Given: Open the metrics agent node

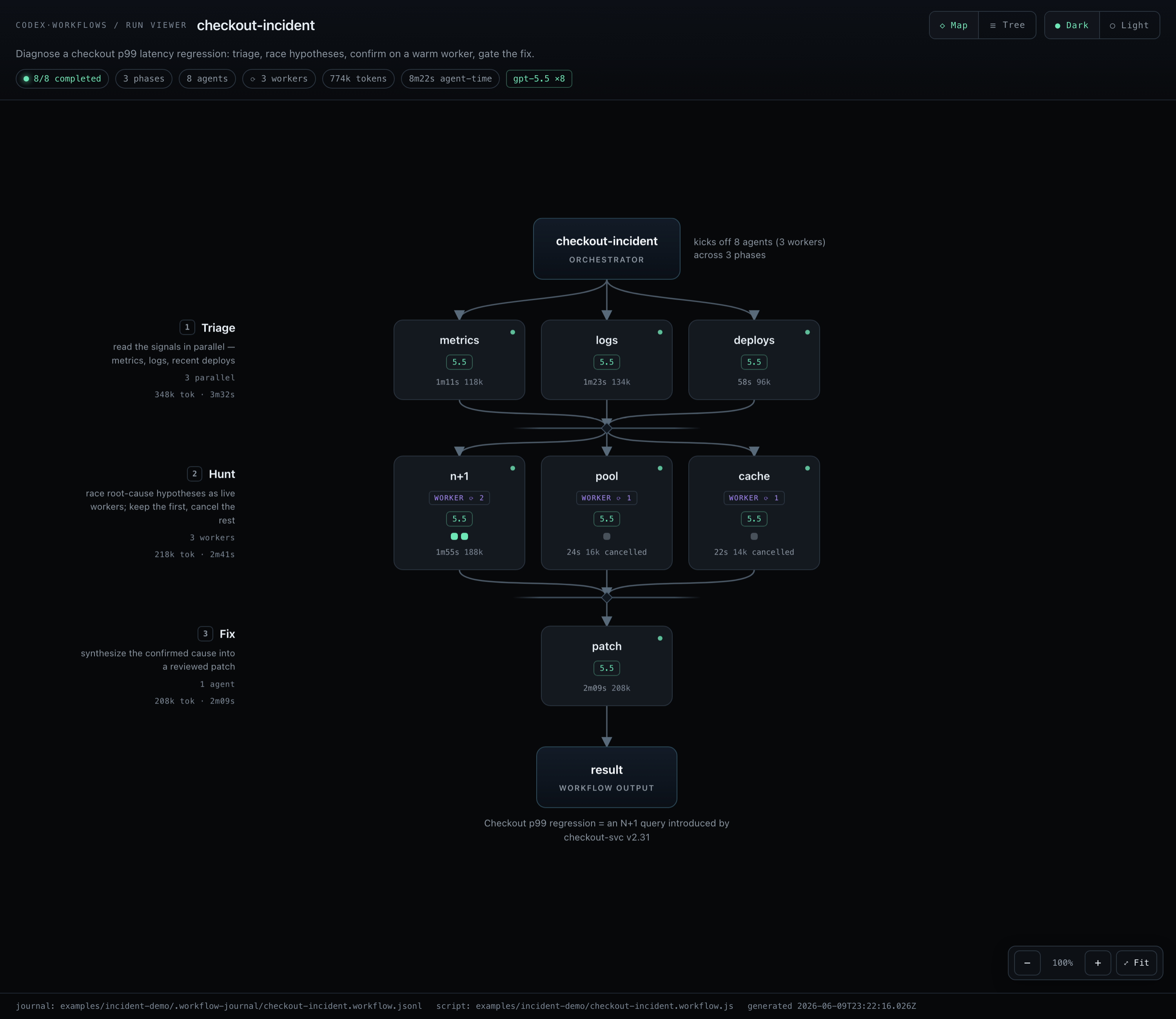Looking at the screenshot, I should (459, 360).
